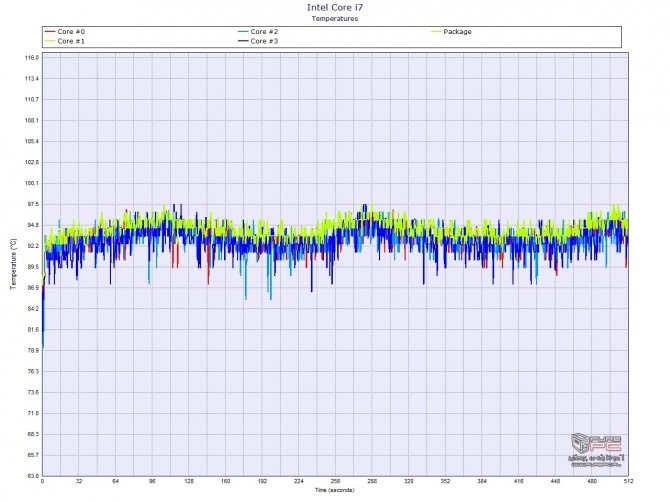Click the Core #1 legend entry

(x=65, y=41)
